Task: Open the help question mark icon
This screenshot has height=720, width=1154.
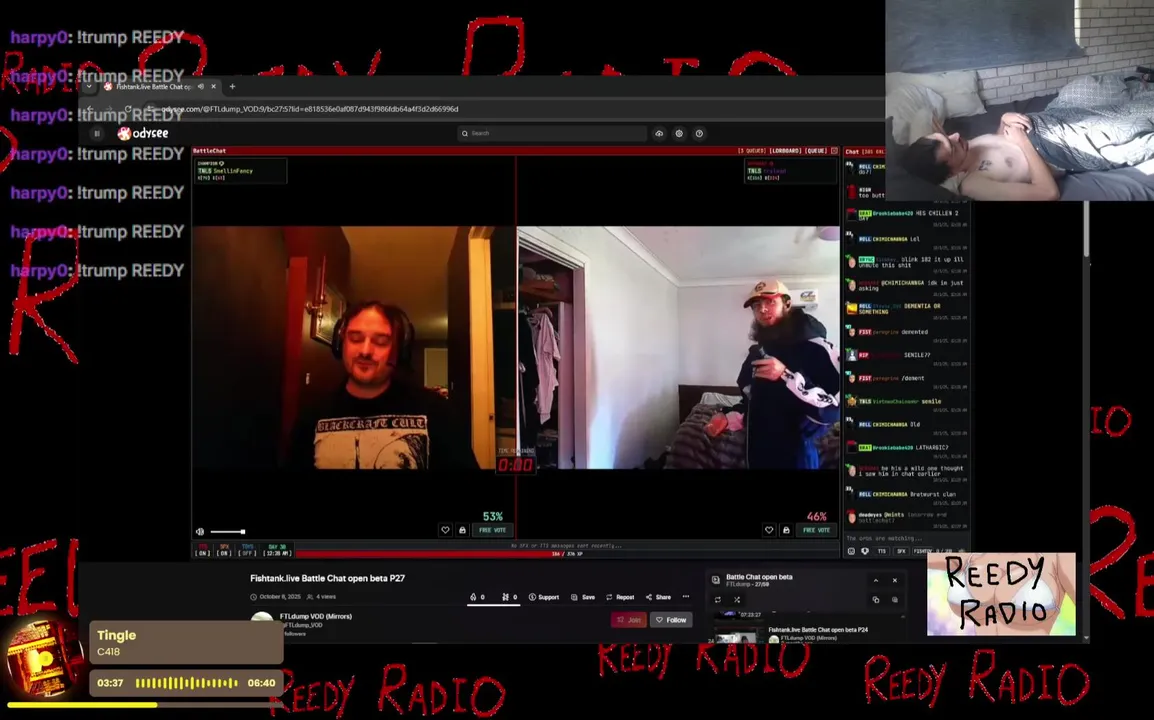Action: click(699, 133)
